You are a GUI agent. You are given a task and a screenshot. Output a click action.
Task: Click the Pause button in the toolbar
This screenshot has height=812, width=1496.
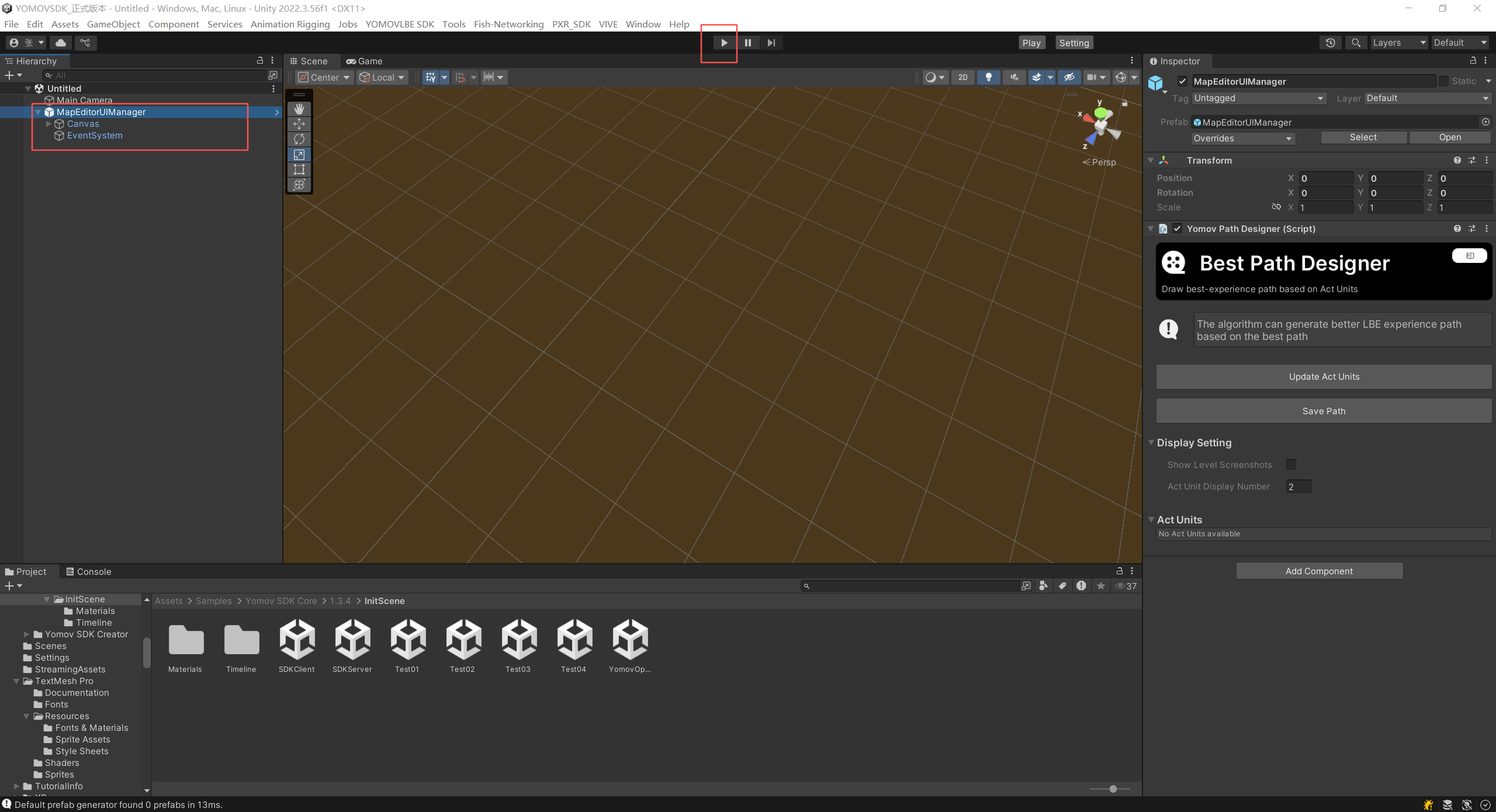pos(747,43)
